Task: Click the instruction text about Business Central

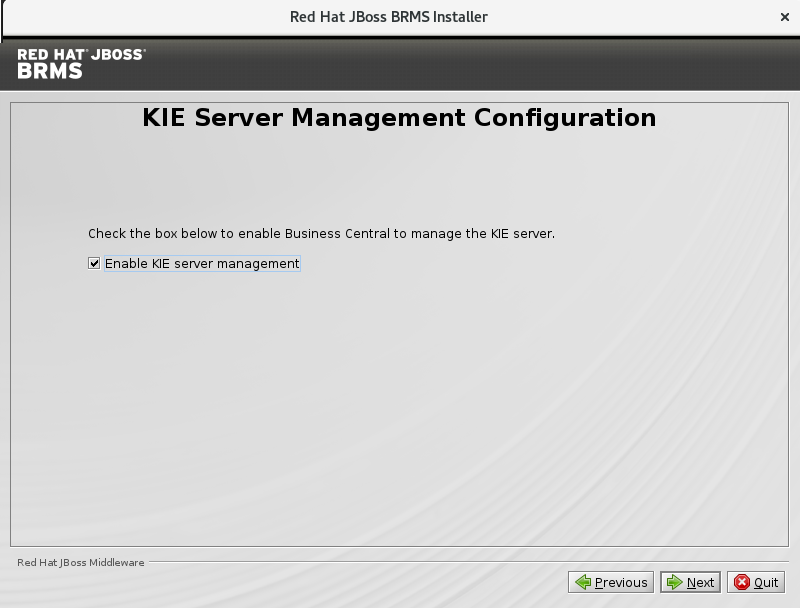Action: pyautogui.click(x=321, y=234)
